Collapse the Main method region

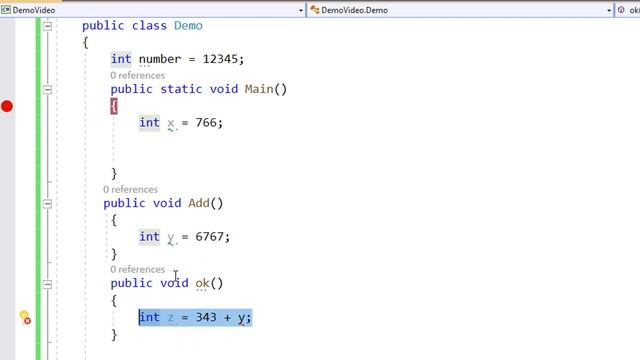click(47, 90)
